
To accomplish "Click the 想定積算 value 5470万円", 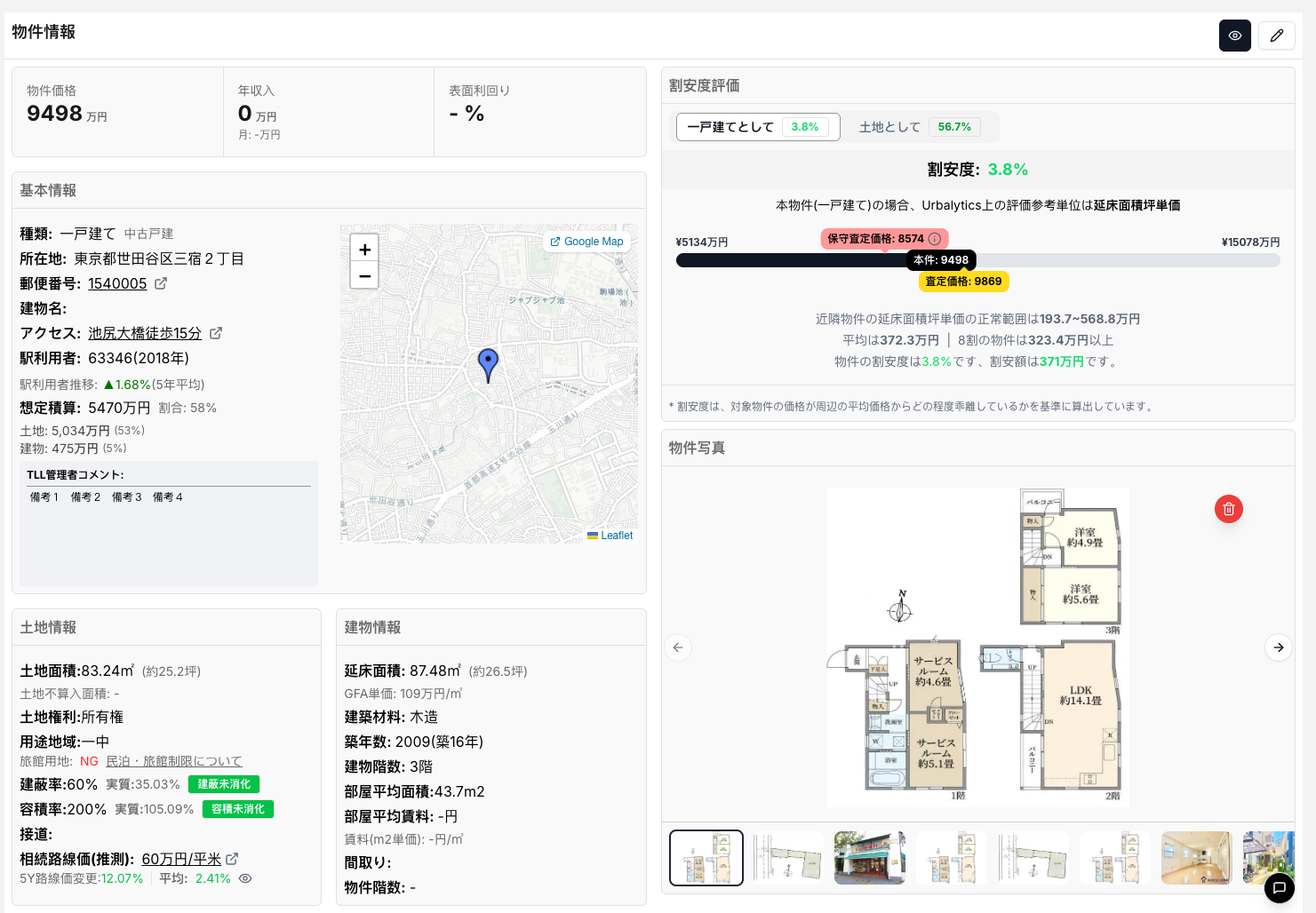I will click(119, 408).
